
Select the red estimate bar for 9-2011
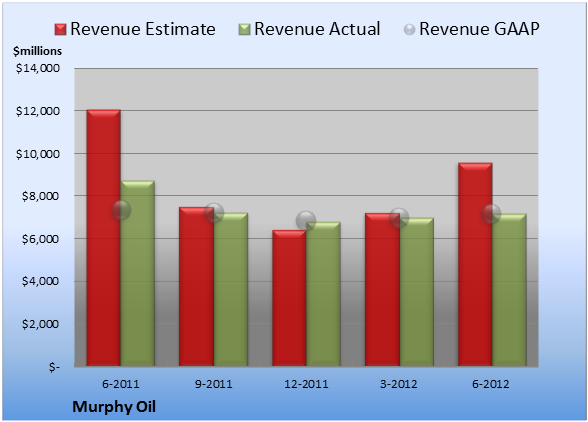click(196, 287)
